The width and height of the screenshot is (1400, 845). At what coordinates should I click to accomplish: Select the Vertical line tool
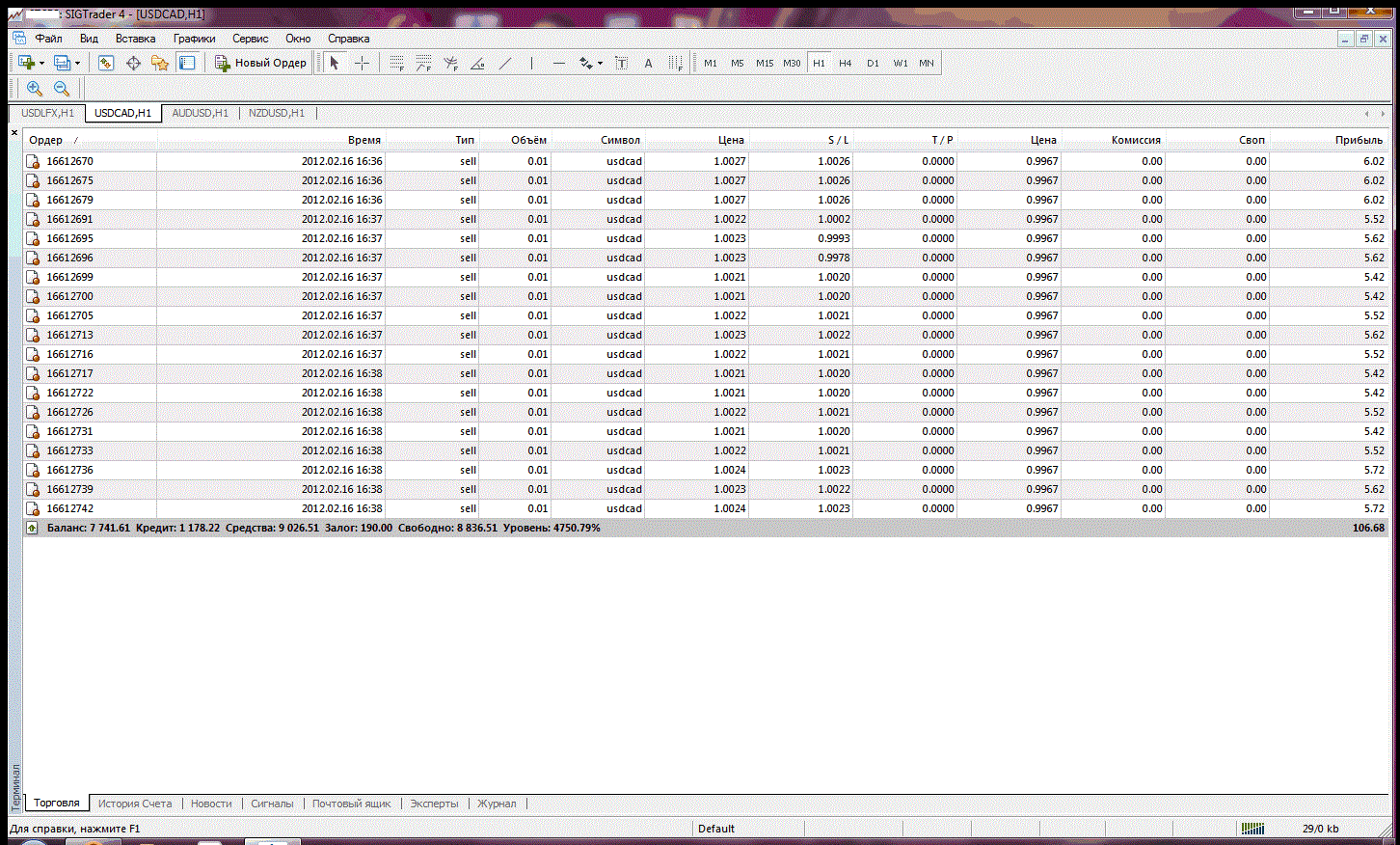pos(531,63)
